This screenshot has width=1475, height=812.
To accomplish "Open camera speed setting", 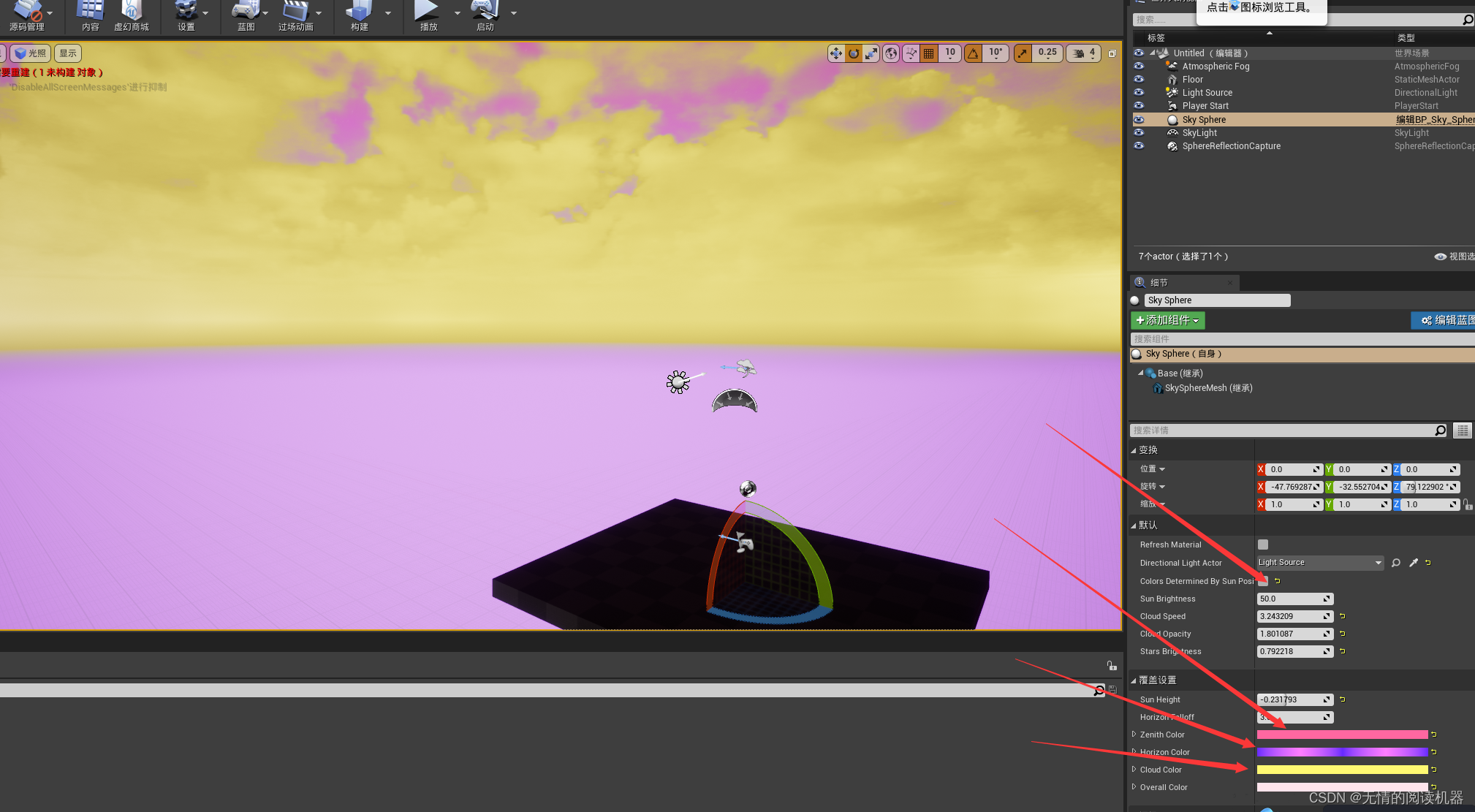I will (x=1084, y=53).
